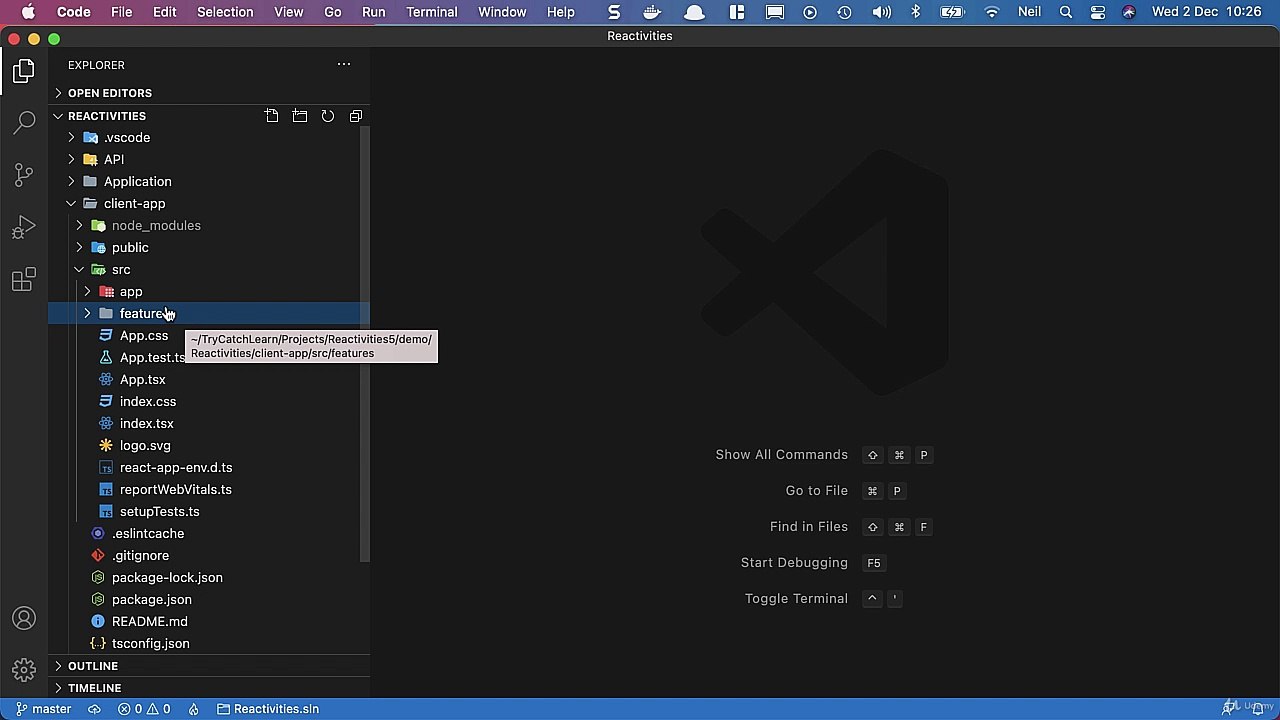
Task: Click the Siri menu bar icon
Action: coord(1129,12)
